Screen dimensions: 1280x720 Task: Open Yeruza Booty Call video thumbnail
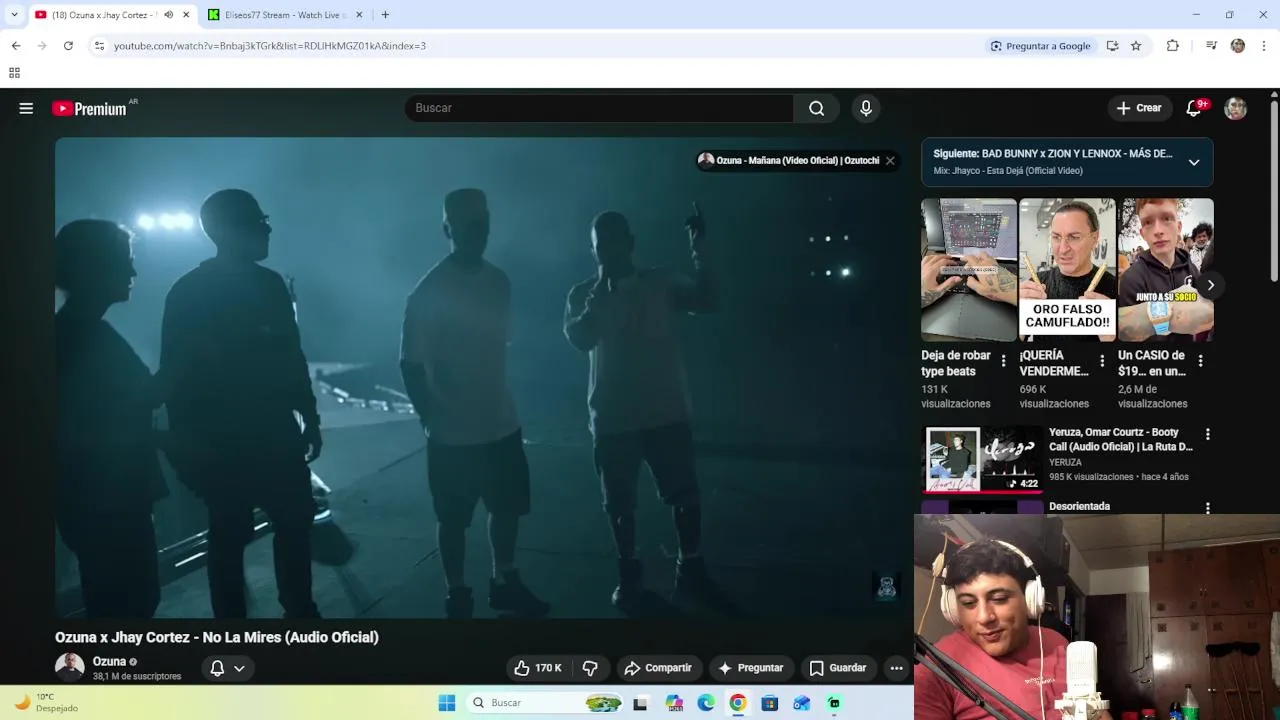point(982,460)
